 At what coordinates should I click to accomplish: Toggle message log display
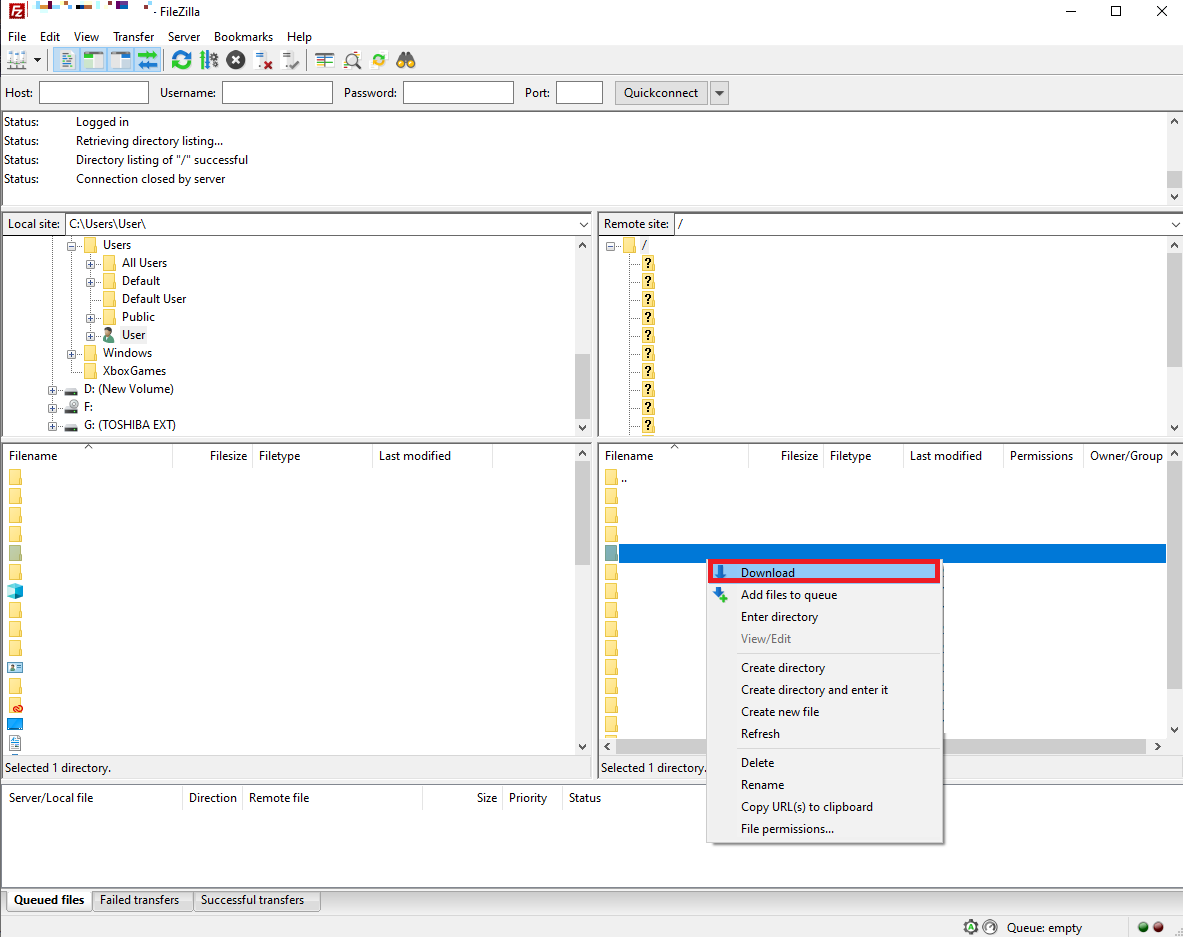[x=66, y=60]
